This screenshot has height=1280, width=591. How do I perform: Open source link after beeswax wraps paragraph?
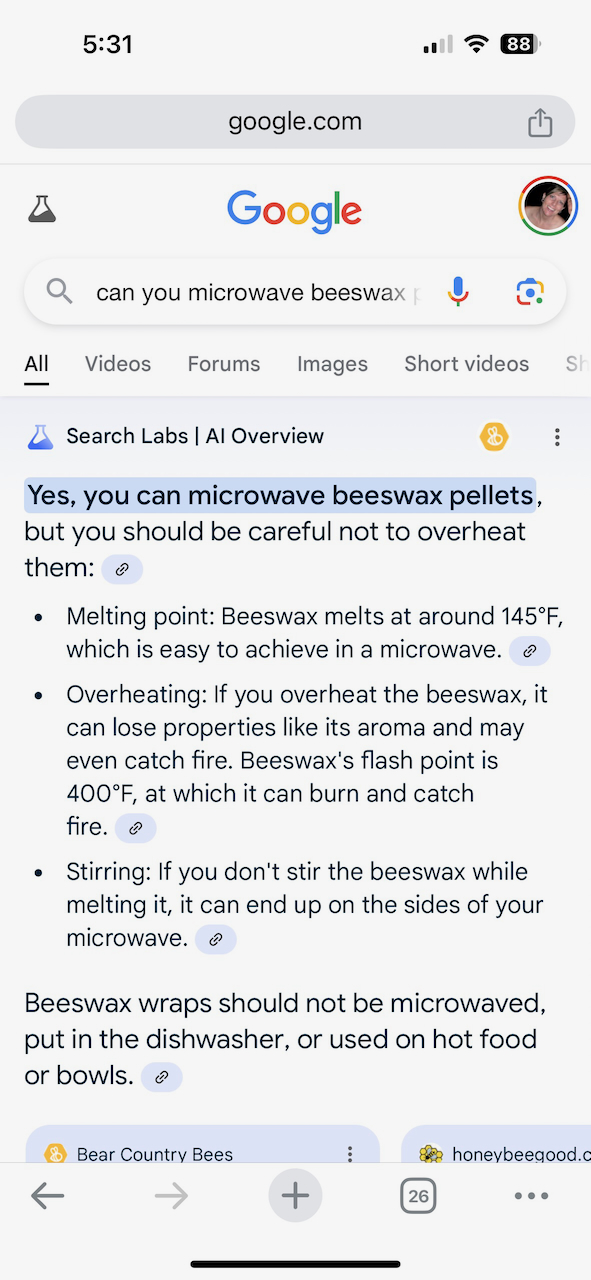(x=162, y=1077)
